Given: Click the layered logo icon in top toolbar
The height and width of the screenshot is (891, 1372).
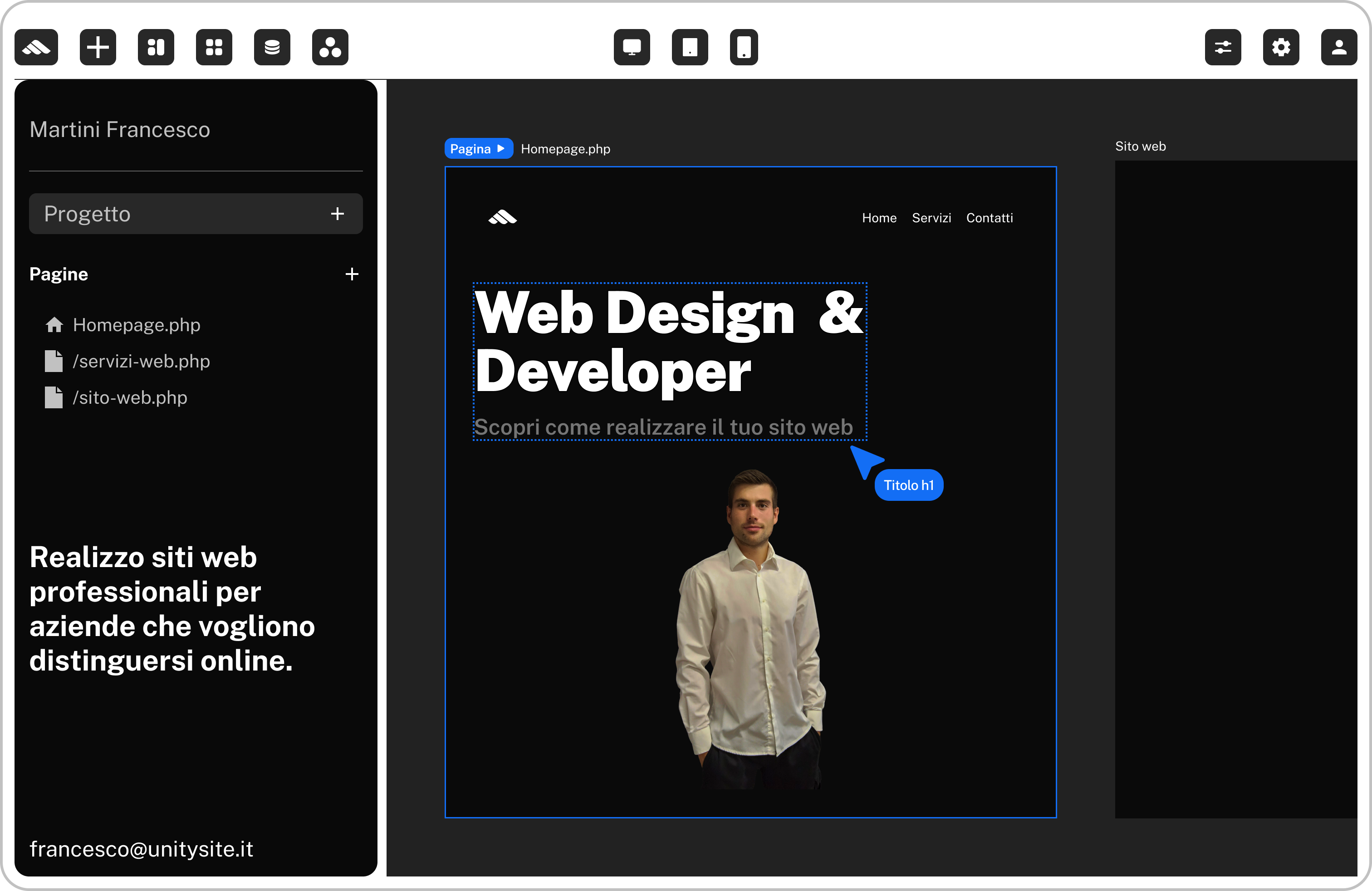Looking at the screenshot, I should pos(36,47).
